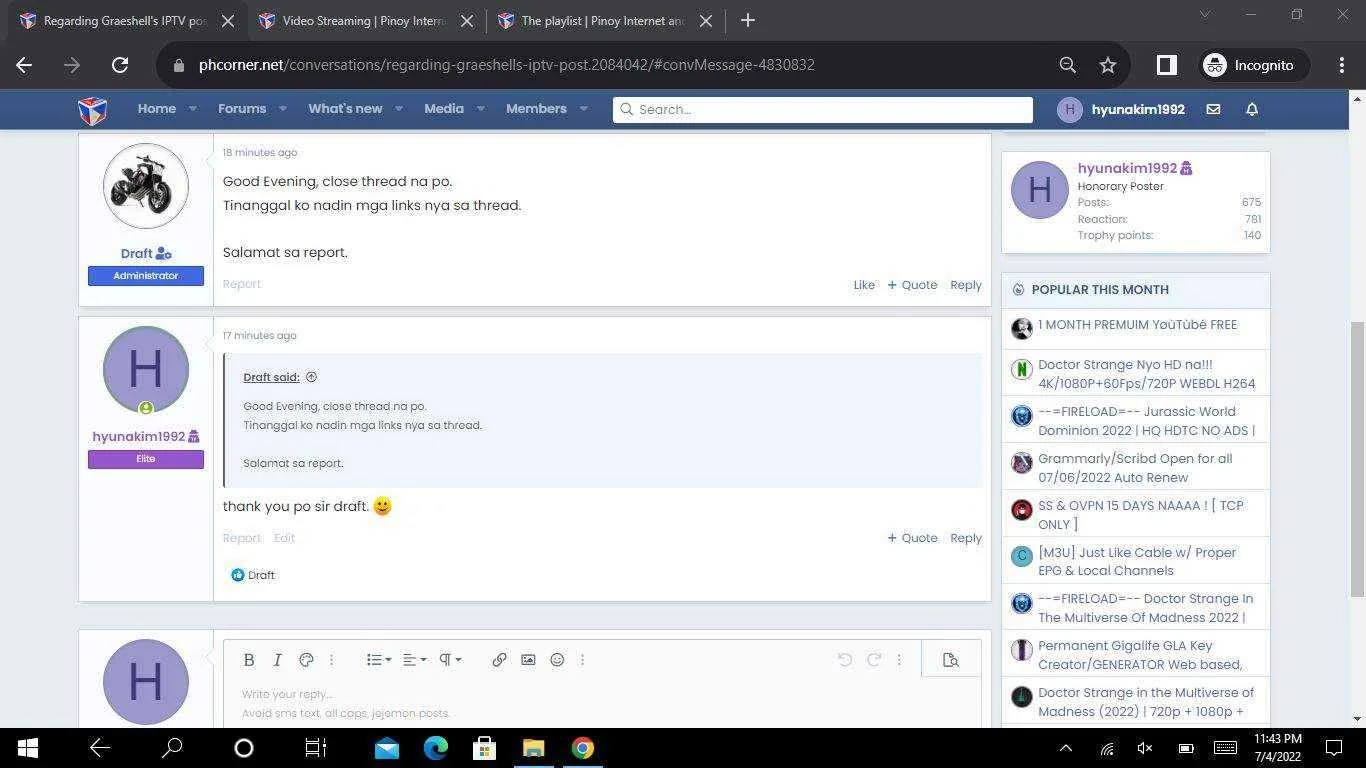Bookmark this page with star icon
Viewport: 1366px width, 768px height.
(1107, 65)
